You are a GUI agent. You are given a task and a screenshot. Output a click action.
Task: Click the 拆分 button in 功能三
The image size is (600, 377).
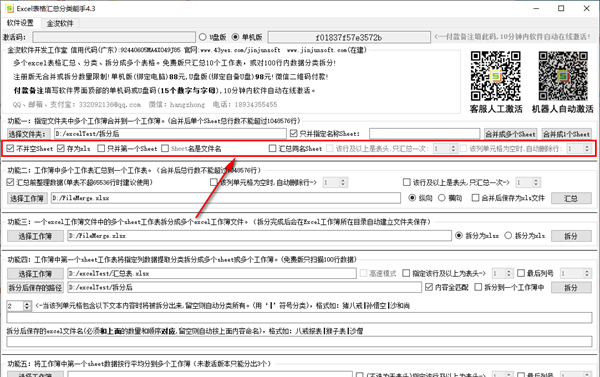pyautogui.click(x=571, y=236)
